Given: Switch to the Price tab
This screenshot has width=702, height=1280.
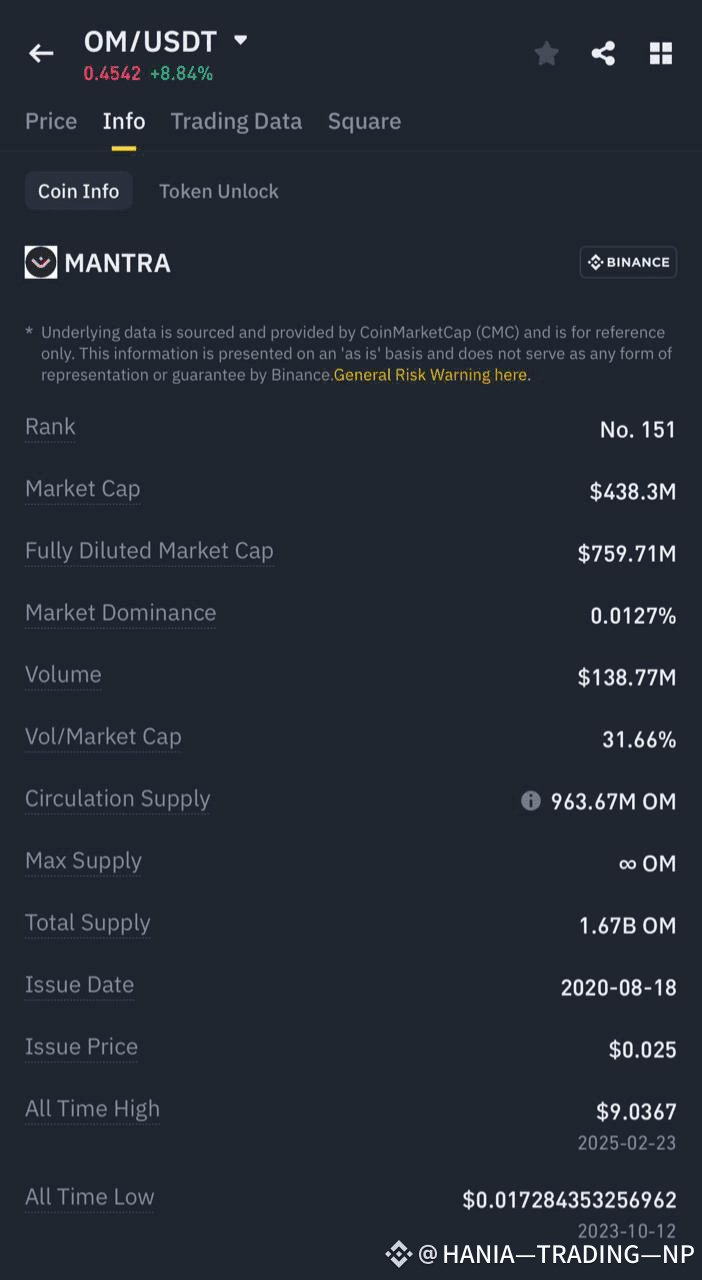Looking at the screenshot, I should [50, 121].
